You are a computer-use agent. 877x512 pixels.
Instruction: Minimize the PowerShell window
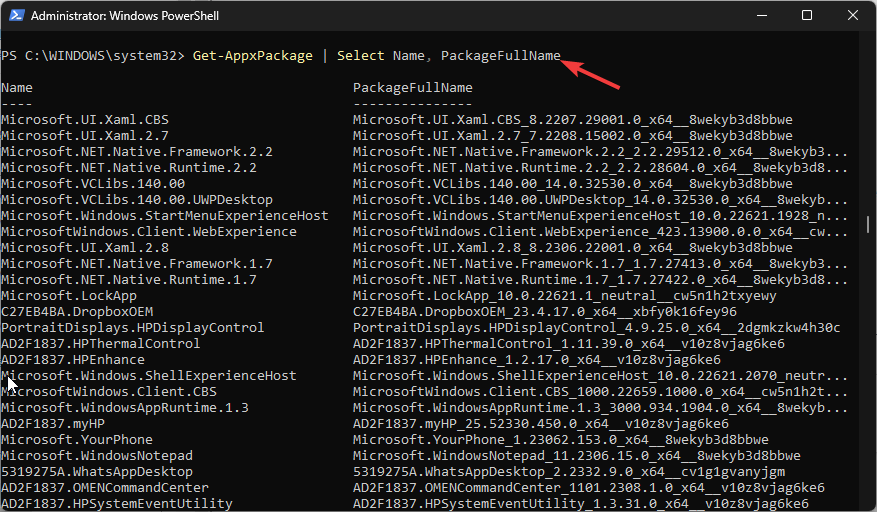[761, 16]
